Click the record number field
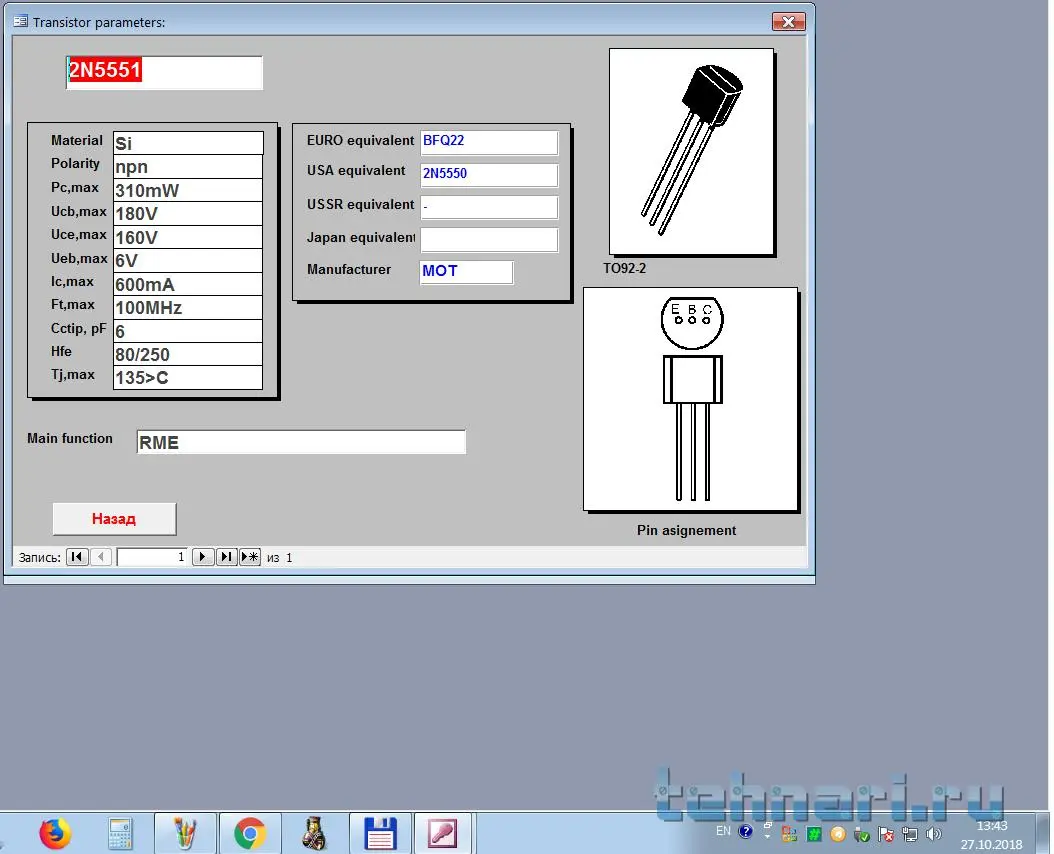Screen dimensions: 1054x854 [x=153, y=557]
